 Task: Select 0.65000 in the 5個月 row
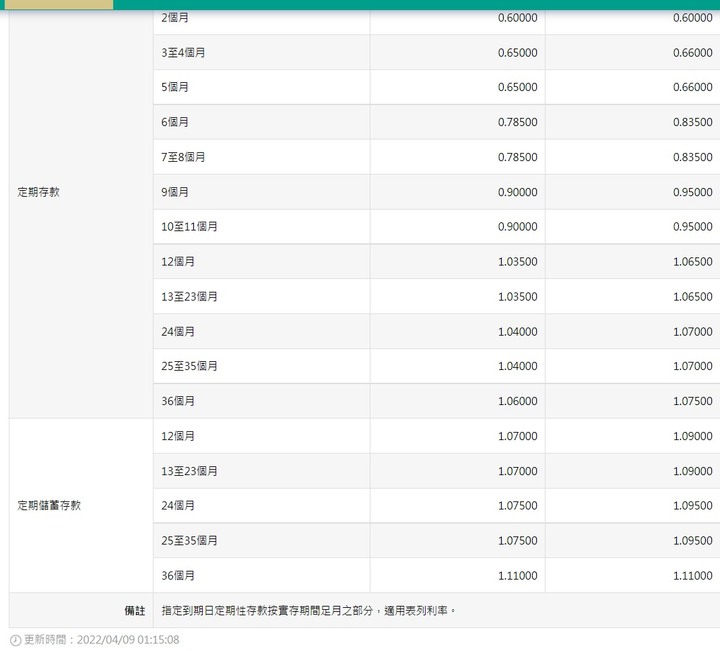[x=518, y=87]
